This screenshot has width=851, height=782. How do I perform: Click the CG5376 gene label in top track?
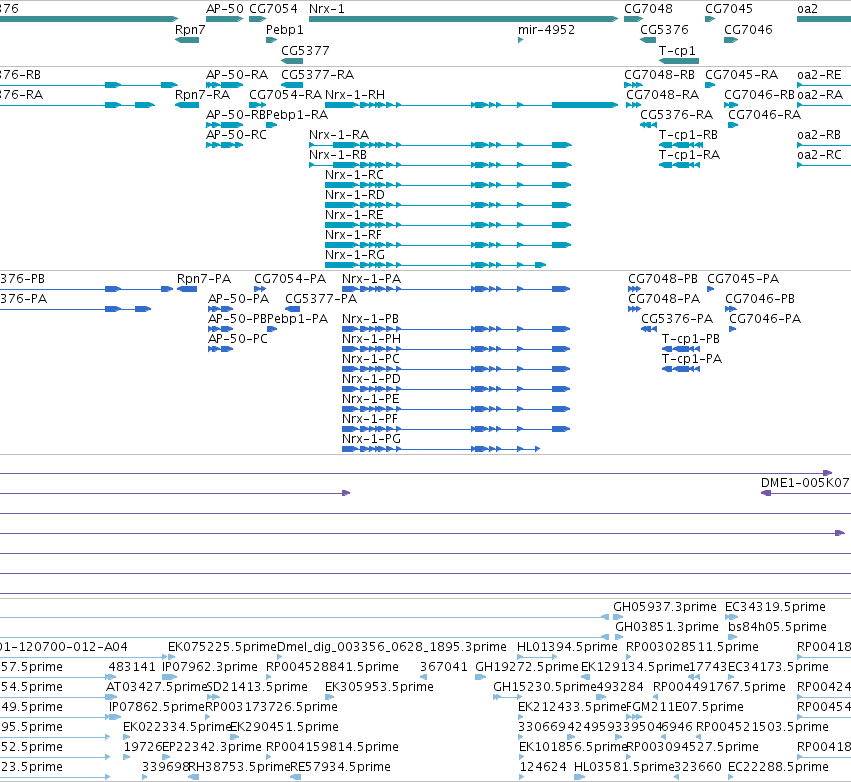[664, 29]
